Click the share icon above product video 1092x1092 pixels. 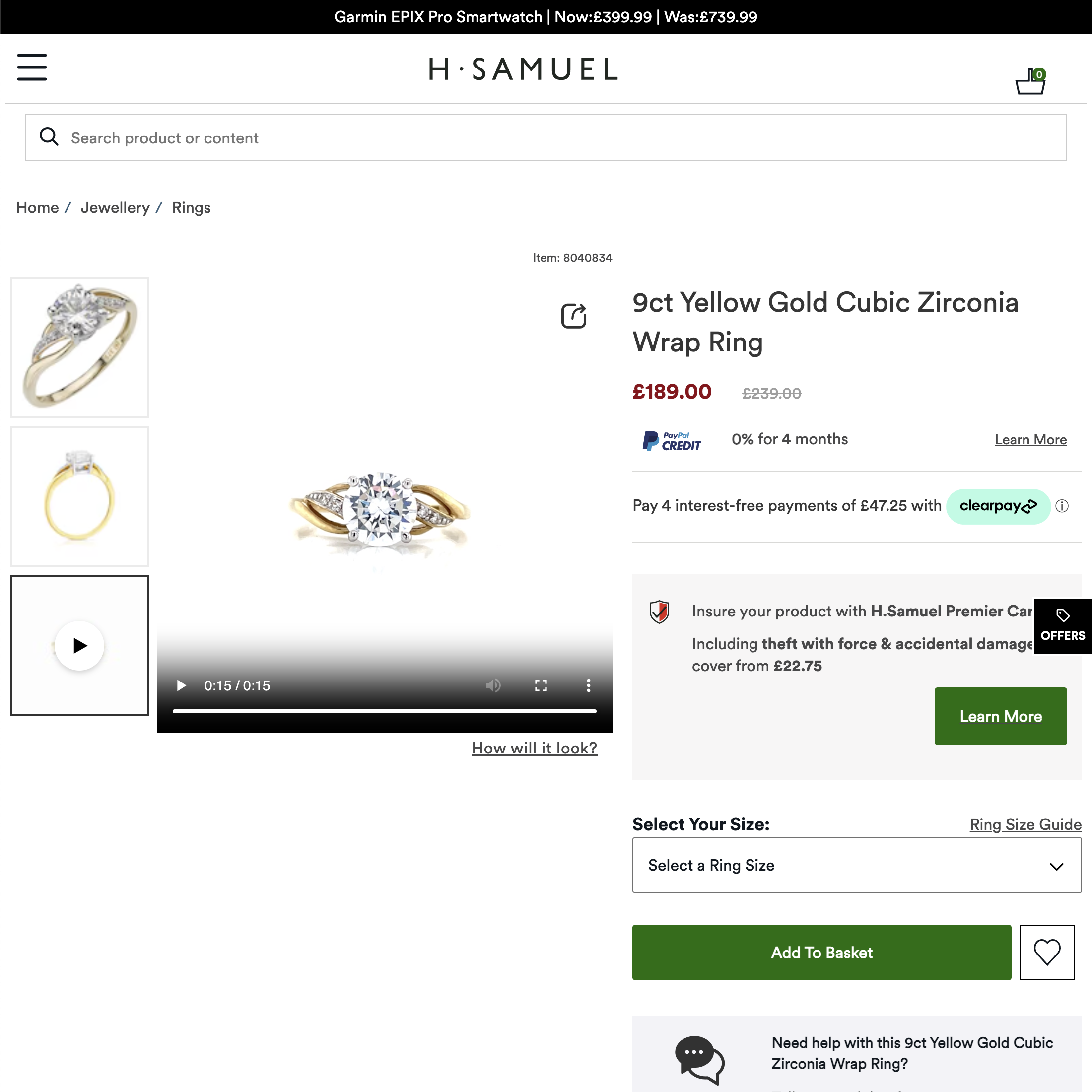pyautogui.click(x=573, y=315)
